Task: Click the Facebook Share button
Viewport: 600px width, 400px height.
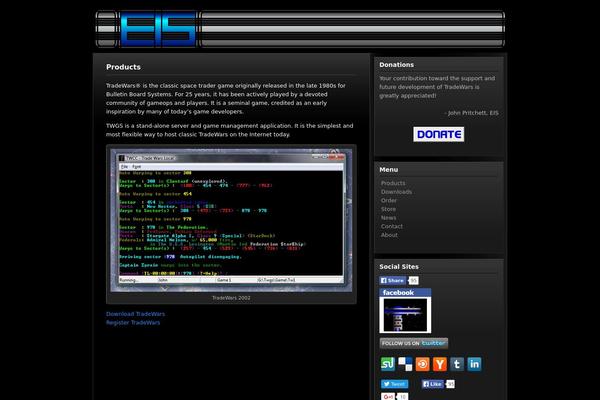Action: click(x=393, y=281)
